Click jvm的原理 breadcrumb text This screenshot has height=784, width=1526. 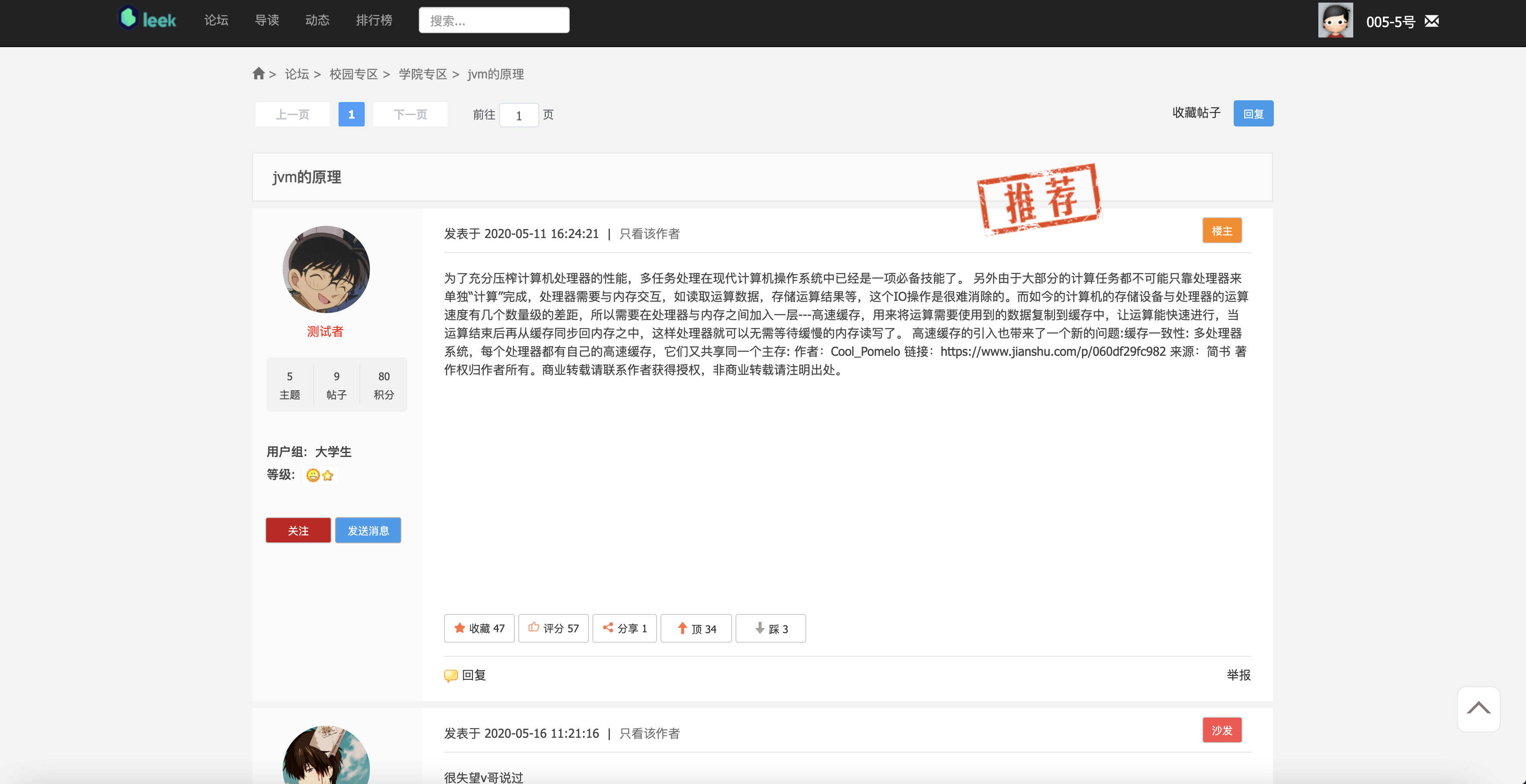(496, 74)
